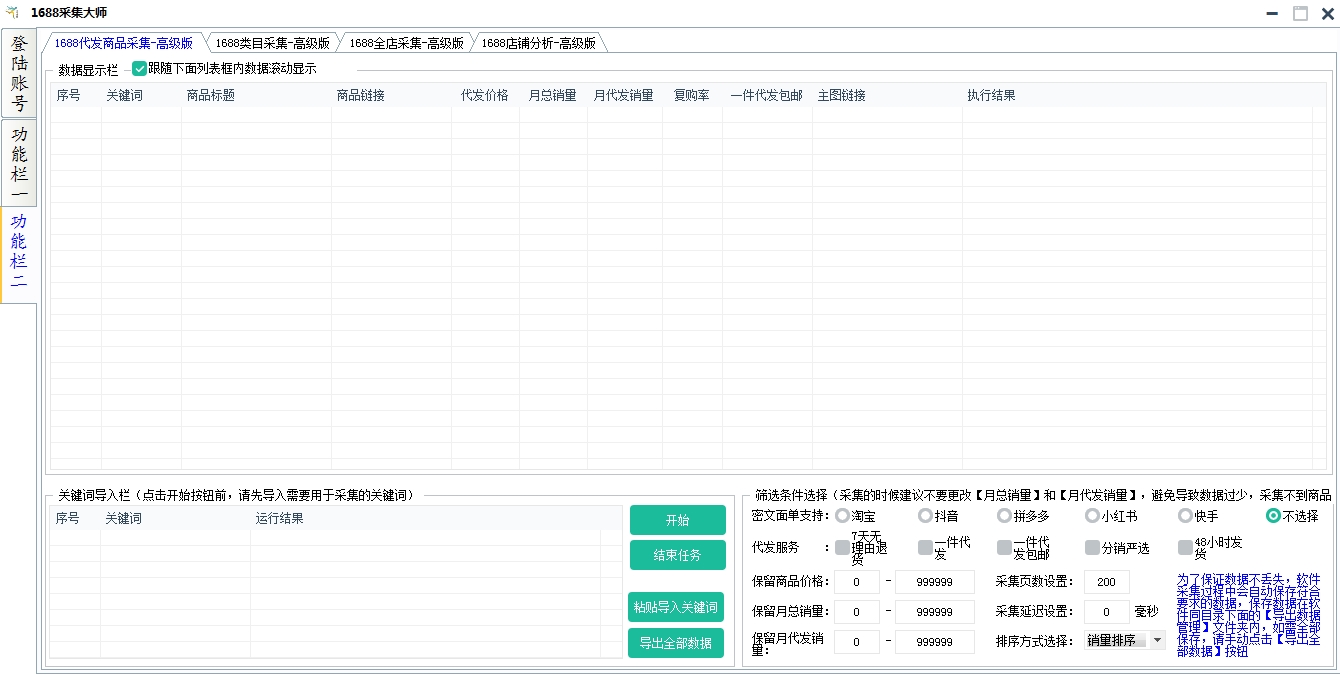Switch to the 1688代发商品采集-高级版 tab
The width and height of the screenshot is (1340, 675).
tap(123, 43)
